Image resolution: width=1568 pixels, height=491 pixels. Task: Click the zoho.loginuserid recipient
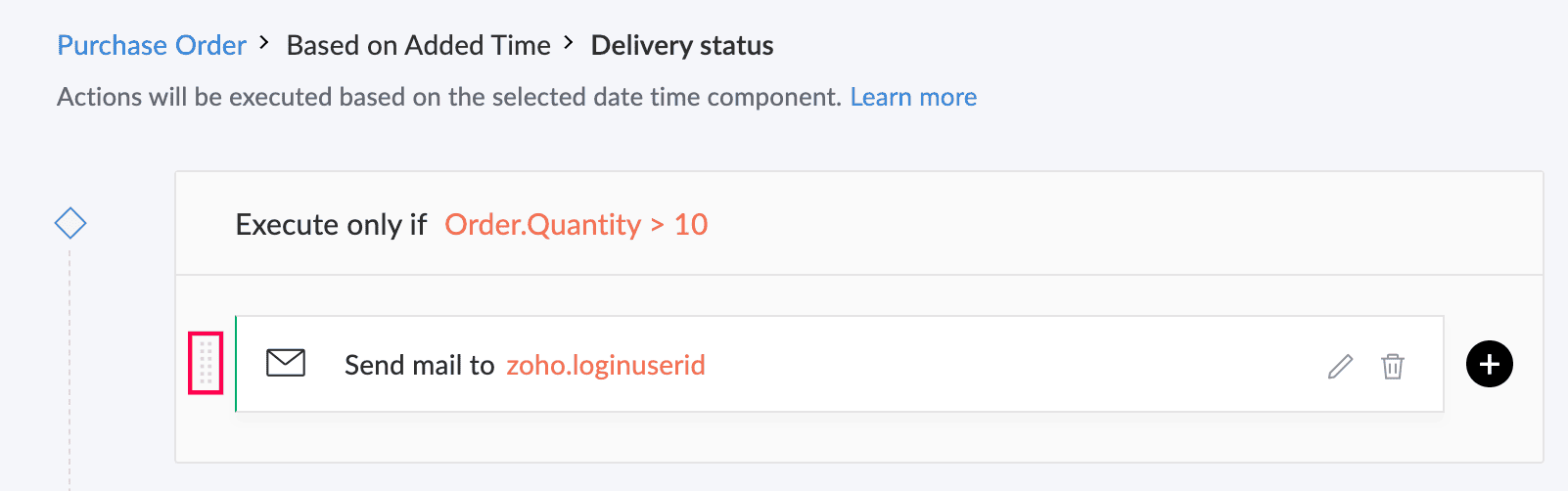point(605,365)
